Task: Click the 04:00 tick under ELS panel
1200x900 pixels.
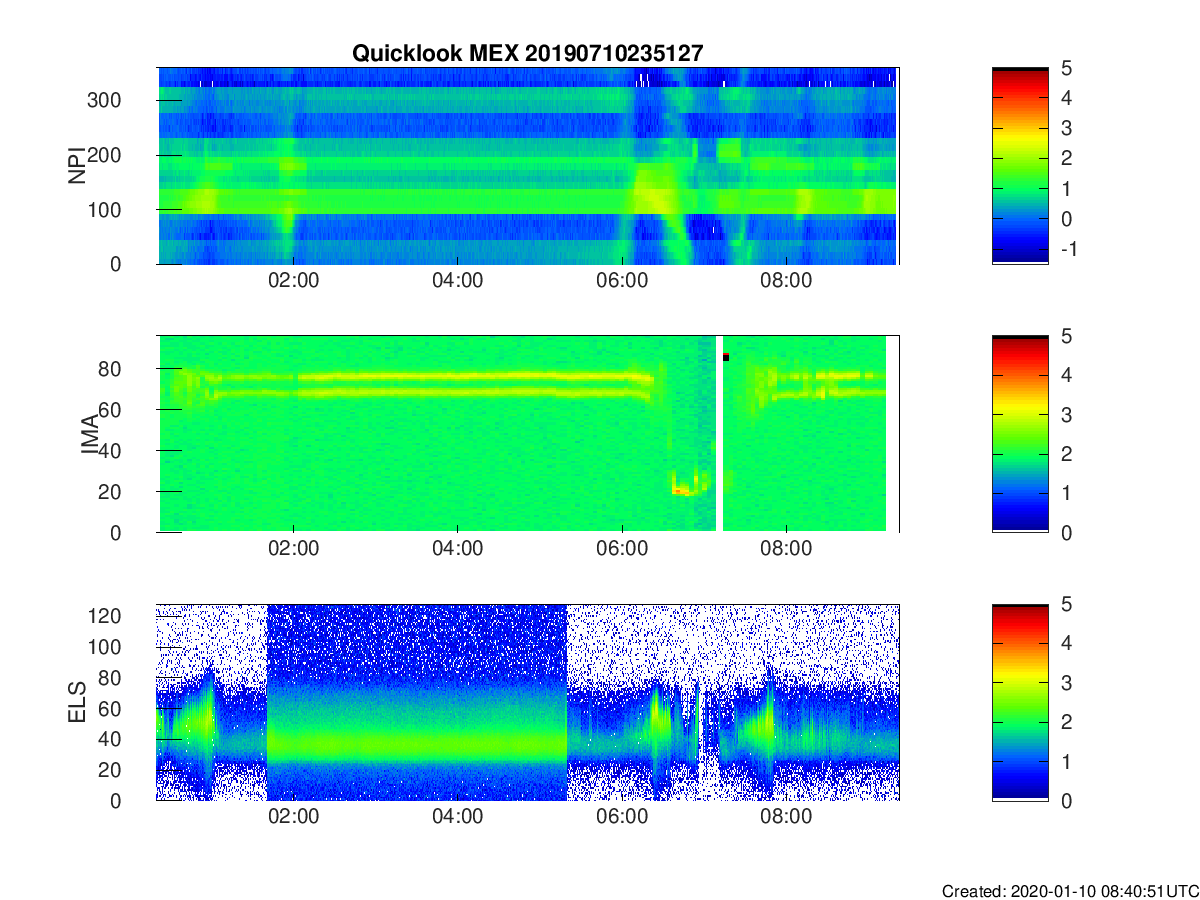Action: [x=457, y=817]
